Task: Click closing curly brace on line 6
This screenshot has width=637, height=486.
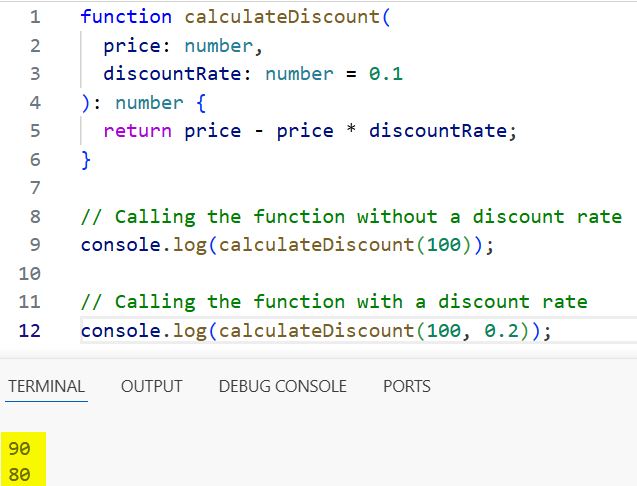Action: point(86,160)
